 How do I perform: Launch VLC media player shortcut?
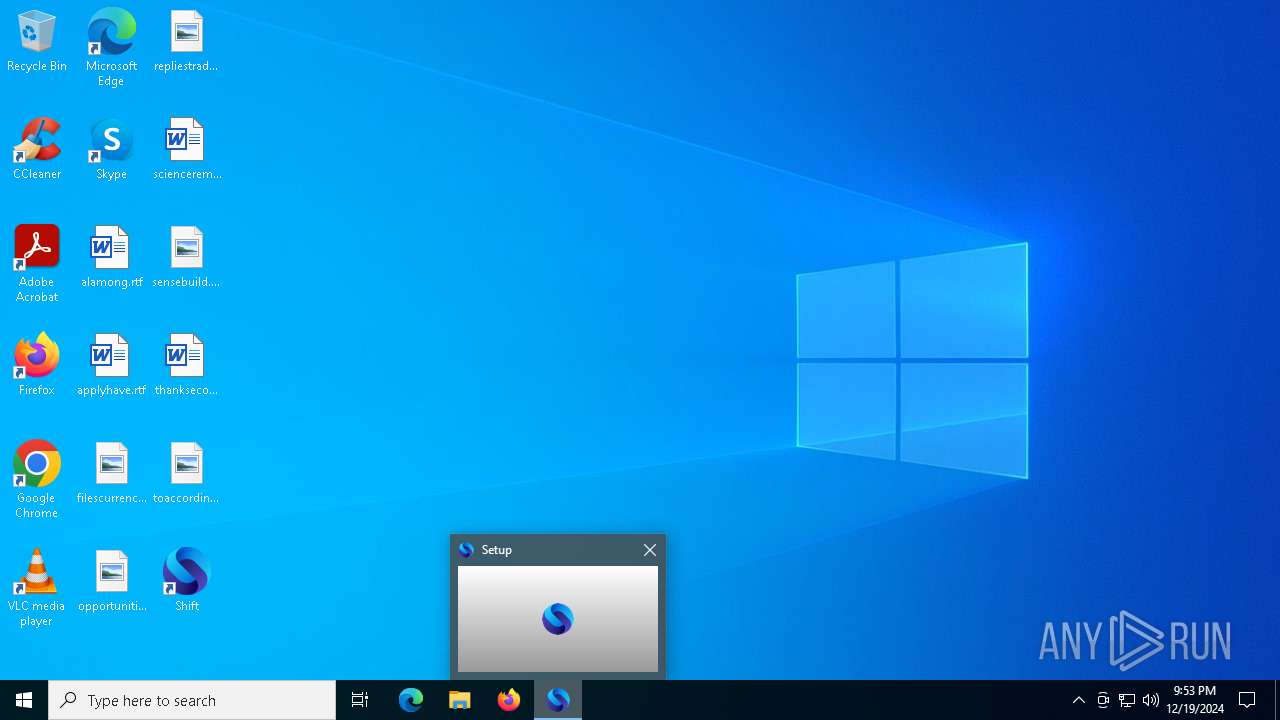click(x=37, y=588)
